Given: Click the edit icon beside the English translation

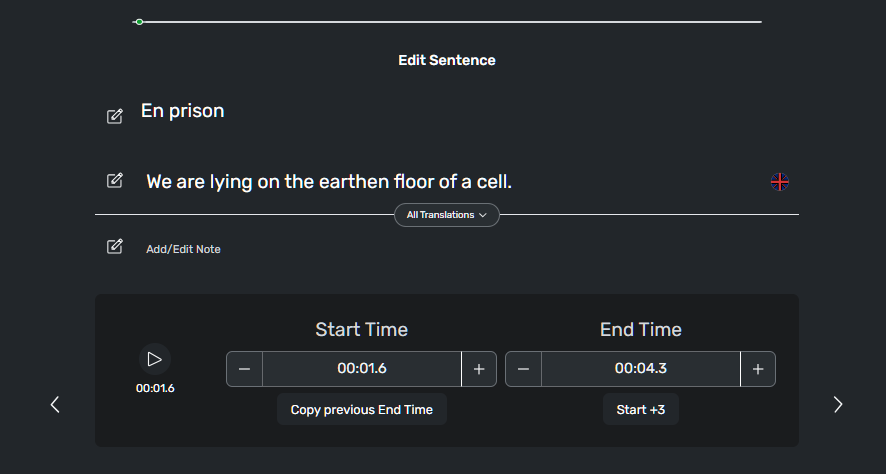Looking at the screenshot, I should pyautogui.click(x=115, y=180).
